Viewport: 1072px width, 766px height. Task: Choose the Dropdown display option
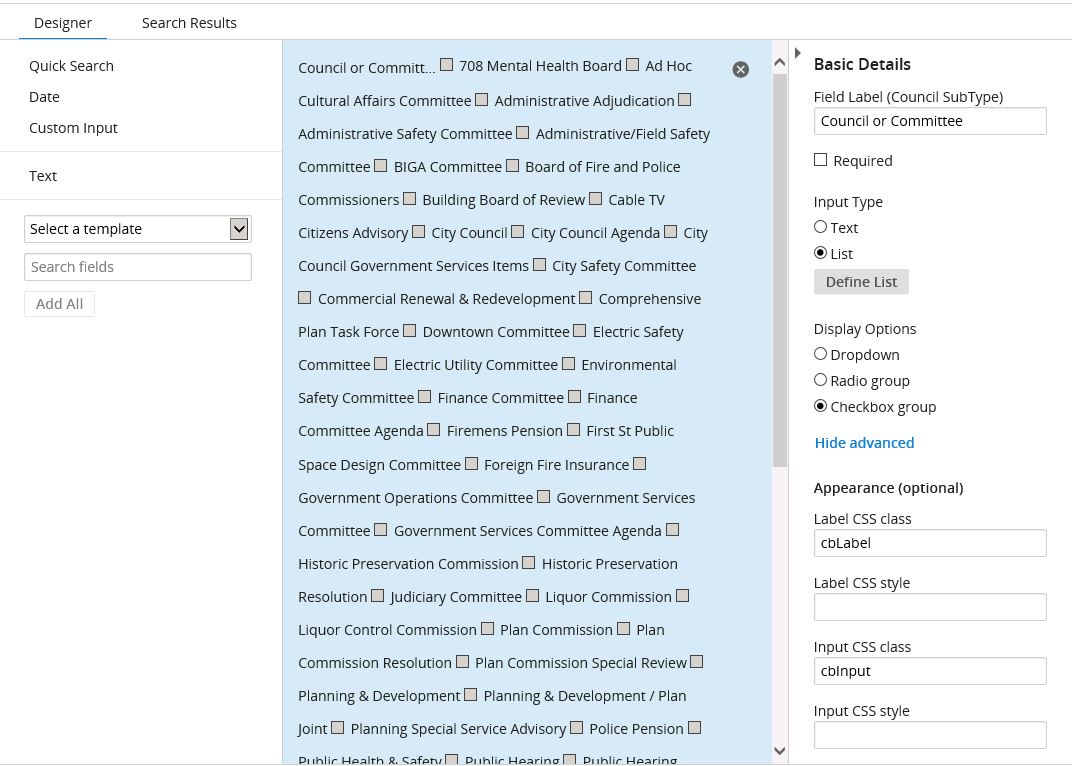[x=820, y=354]
